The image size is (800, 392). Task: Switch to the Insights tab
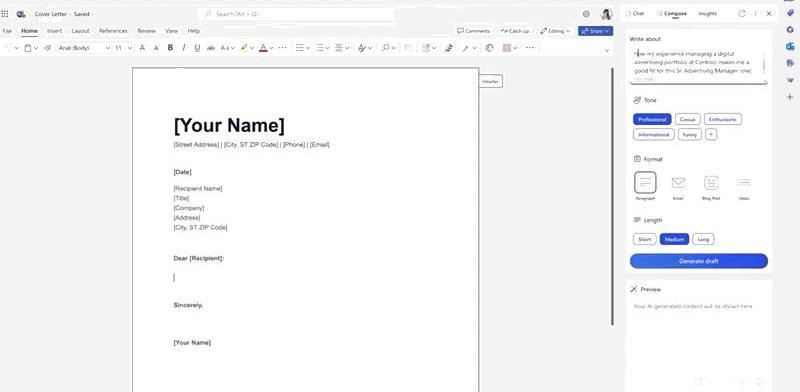(707, 14)
